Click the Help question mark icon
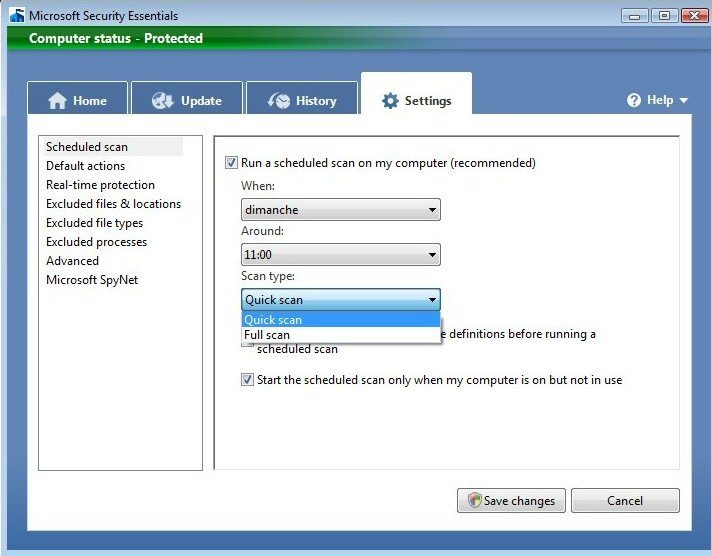This screenshot has height=556, width=712. [634, 100]
